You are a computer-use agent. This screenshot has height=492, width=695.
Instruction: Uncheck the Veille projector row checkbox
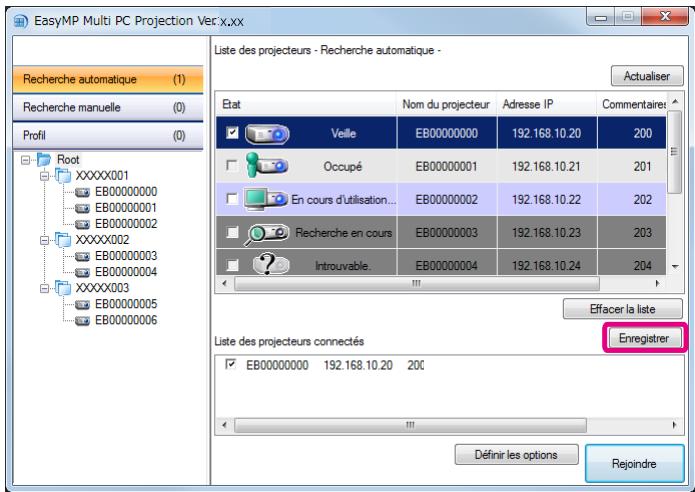pyautogui.click(x=232, y=133)
